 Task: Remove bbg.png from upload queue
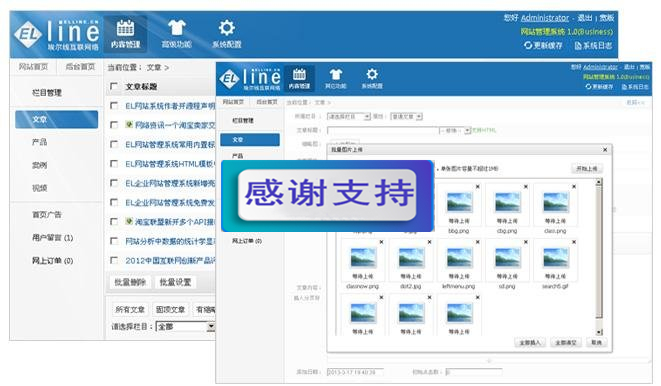point(478,186)
